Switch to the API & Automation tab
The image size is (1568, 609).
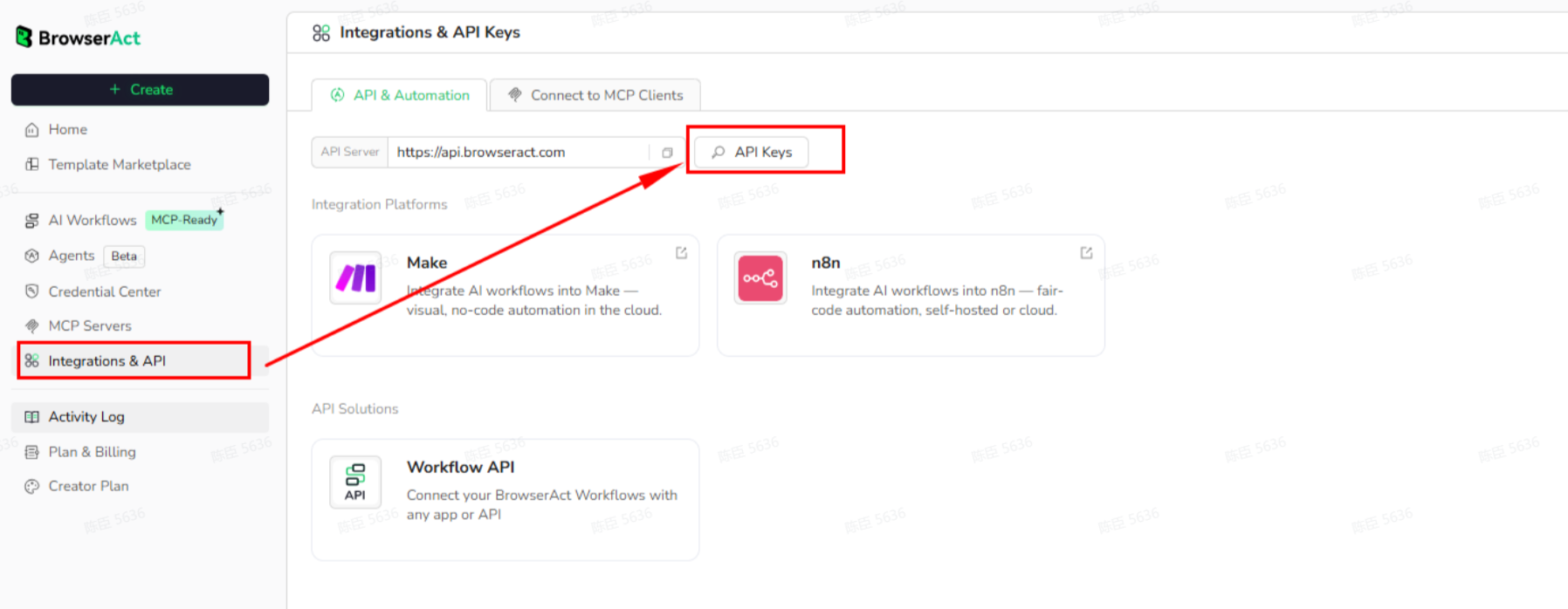401,95
